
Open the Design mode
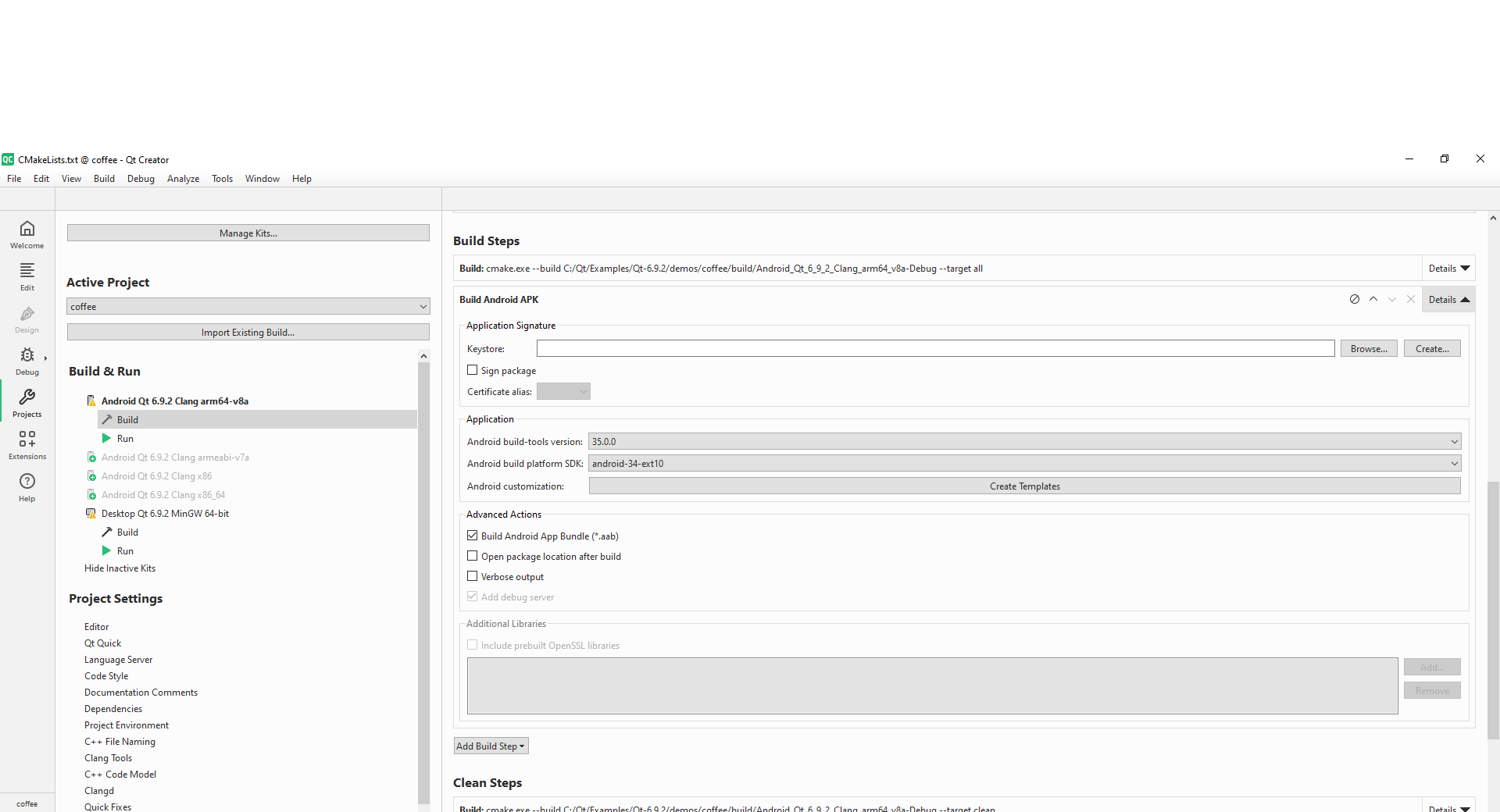[x=27, y=319]
